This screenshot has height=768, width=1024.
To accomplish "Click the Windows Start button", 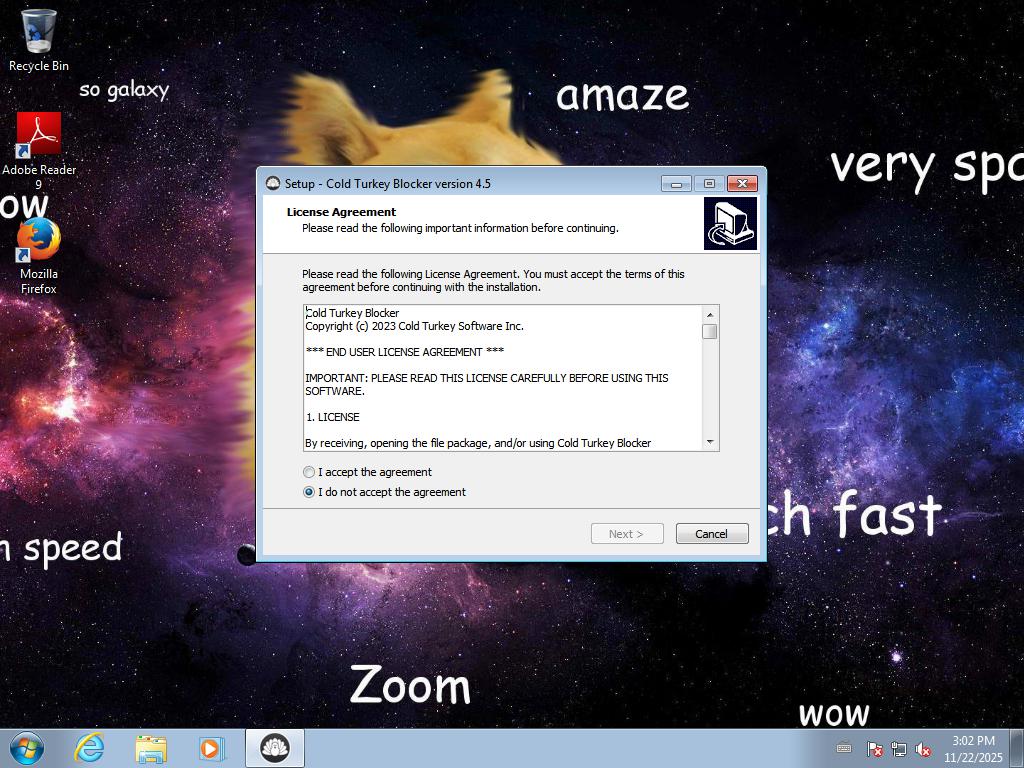I will tap(26, 748).
